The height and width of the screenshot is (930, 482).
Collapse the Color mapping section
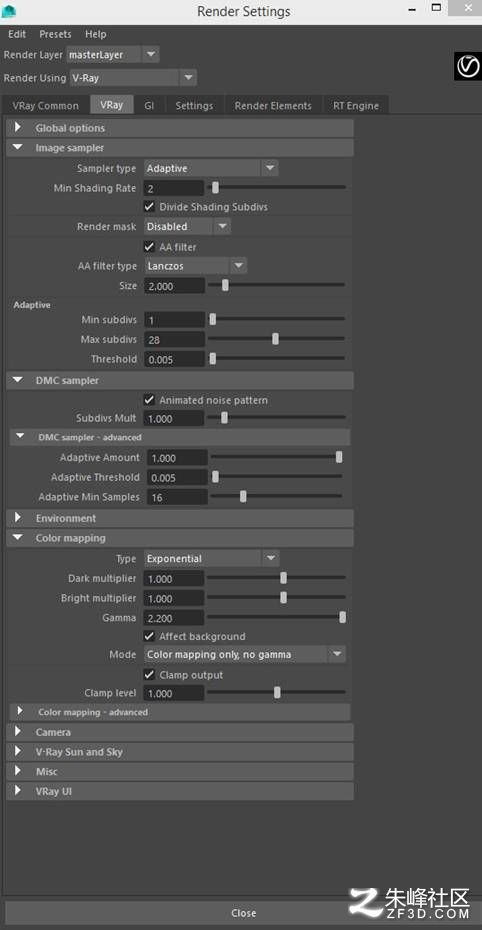coord(180,538)
